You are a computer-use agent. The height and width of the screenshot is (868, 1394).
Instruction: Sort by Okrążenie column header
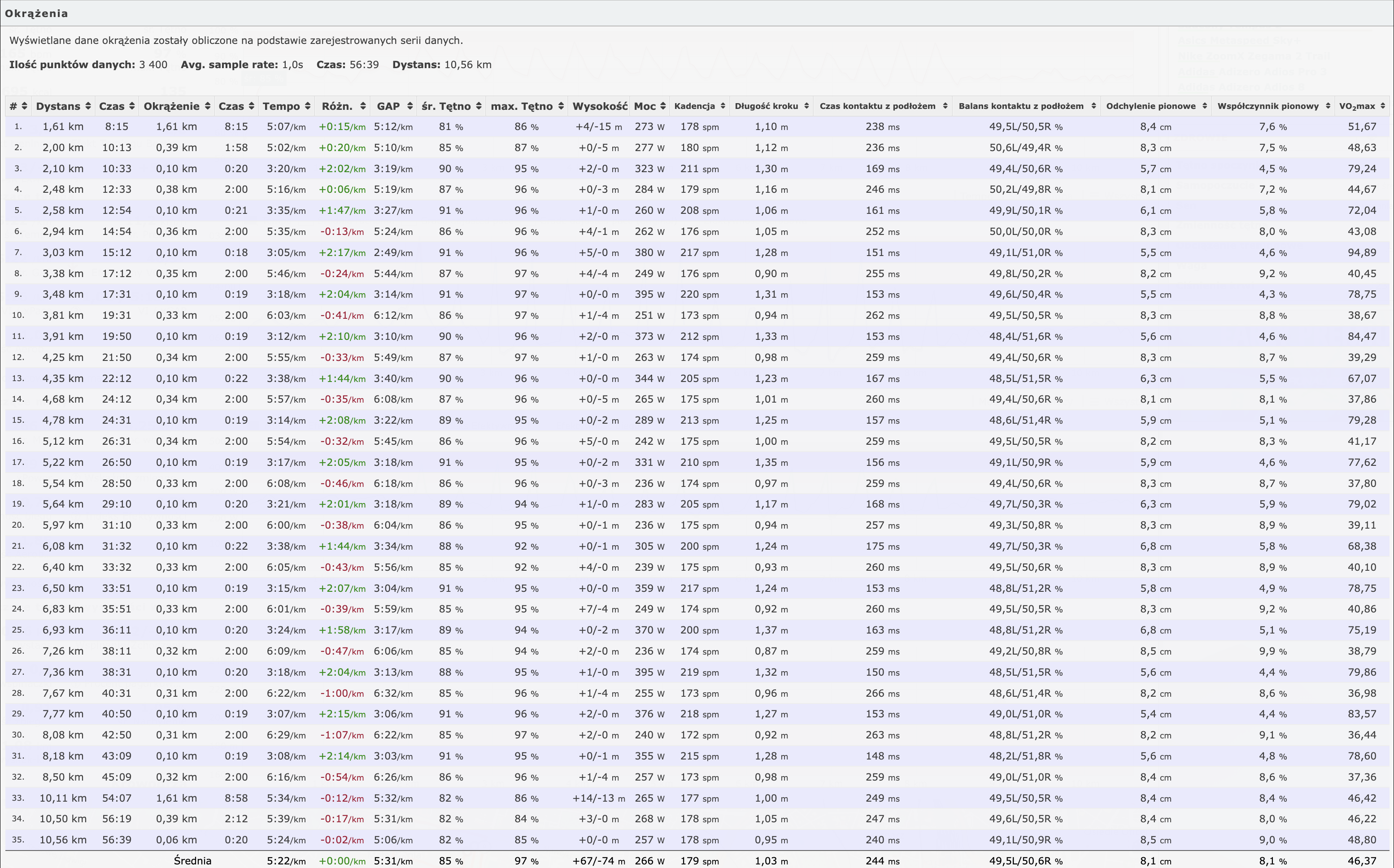tap(171, 106)
